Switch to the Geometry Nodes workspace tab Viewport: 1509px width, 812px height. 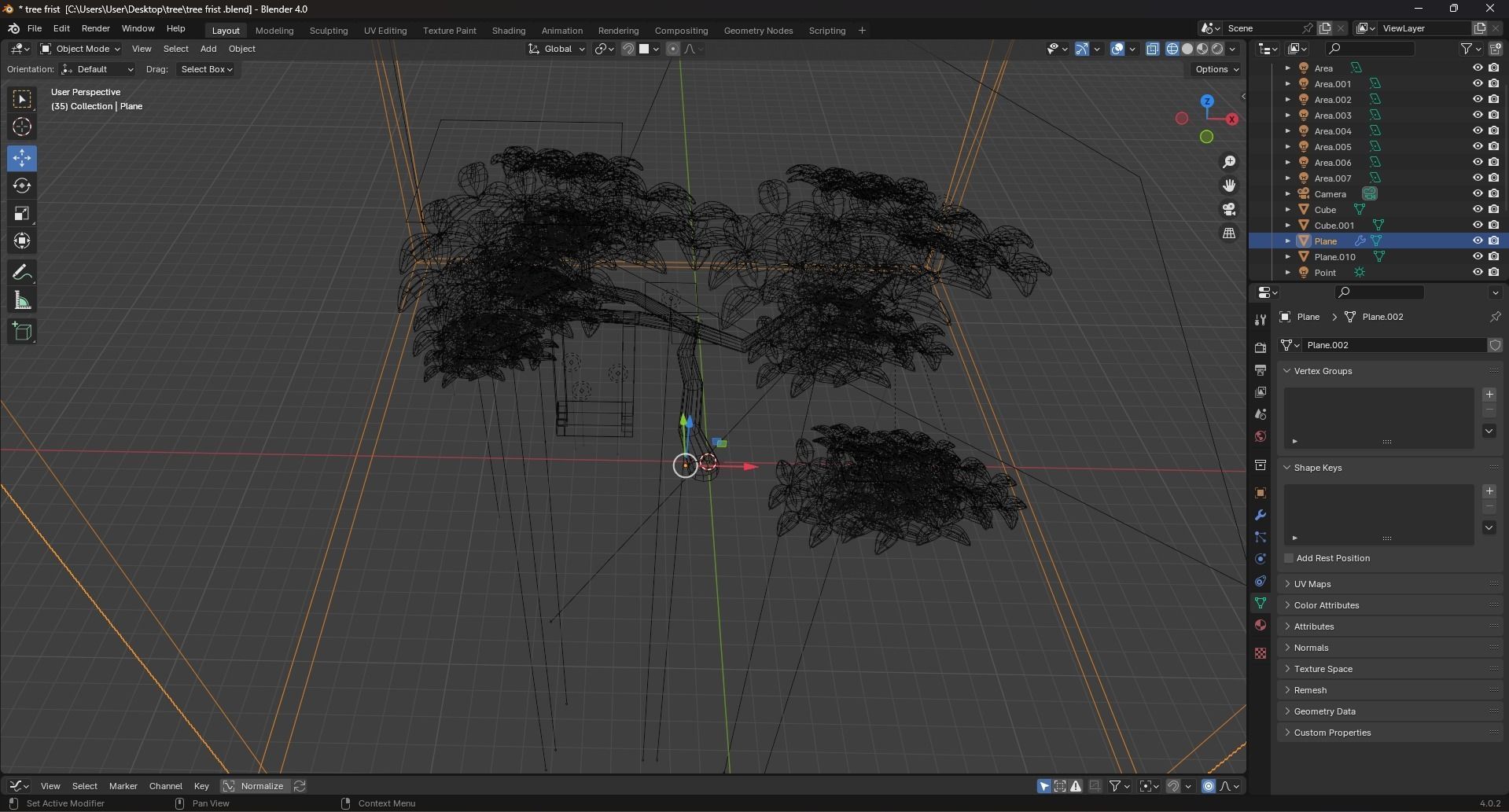click(758, 31)
